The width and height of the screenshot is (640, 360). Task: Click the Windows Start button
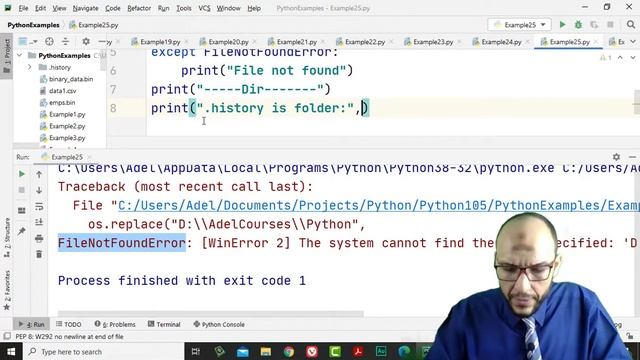[x=11, y=351]
